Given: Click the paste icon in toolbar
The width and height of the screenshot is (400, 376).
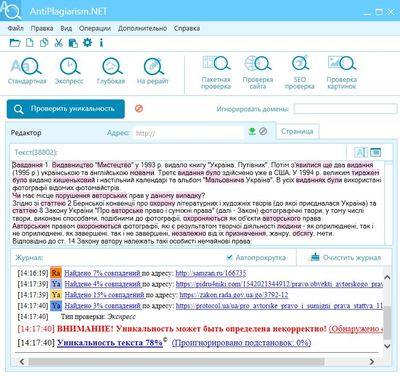Looking at the screenshot, I should click(x=73, y=43).
